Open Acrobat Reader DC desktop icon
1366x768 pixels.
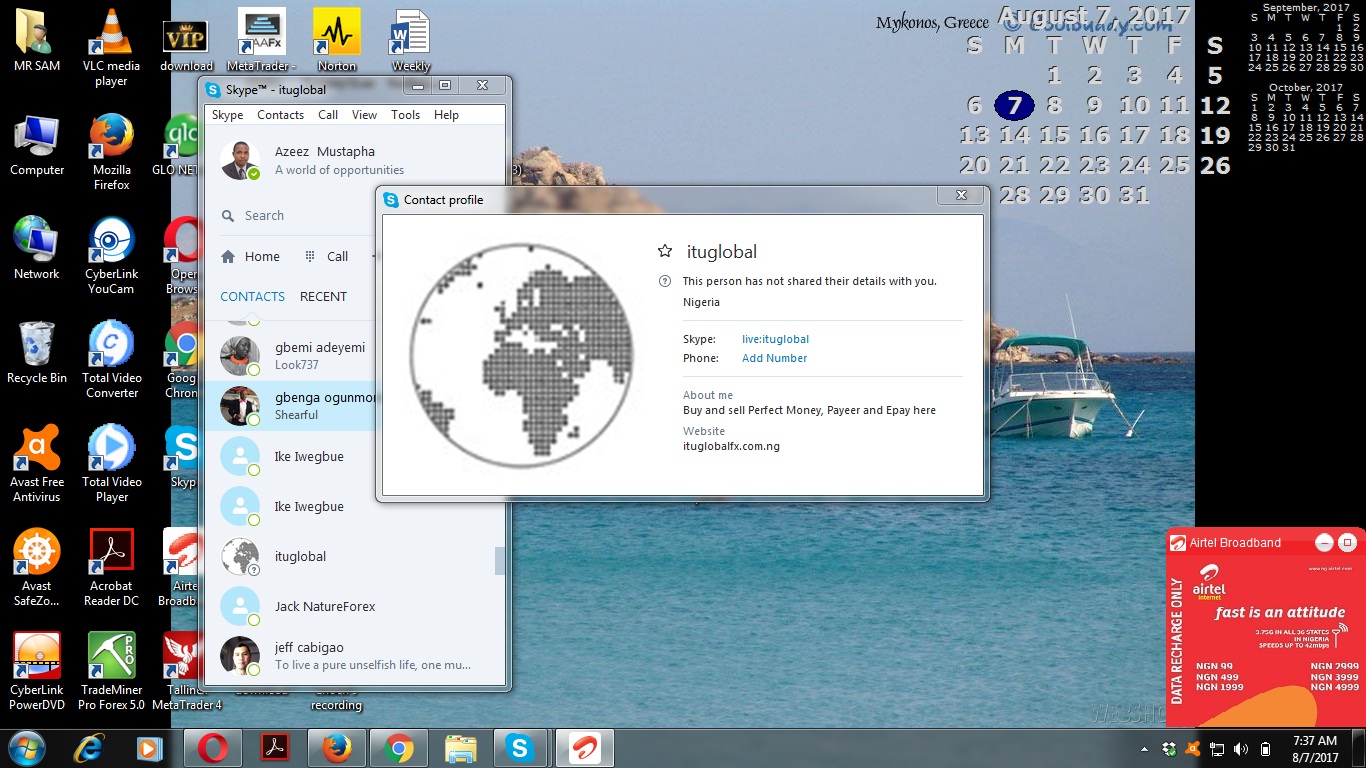coord(111,568)
